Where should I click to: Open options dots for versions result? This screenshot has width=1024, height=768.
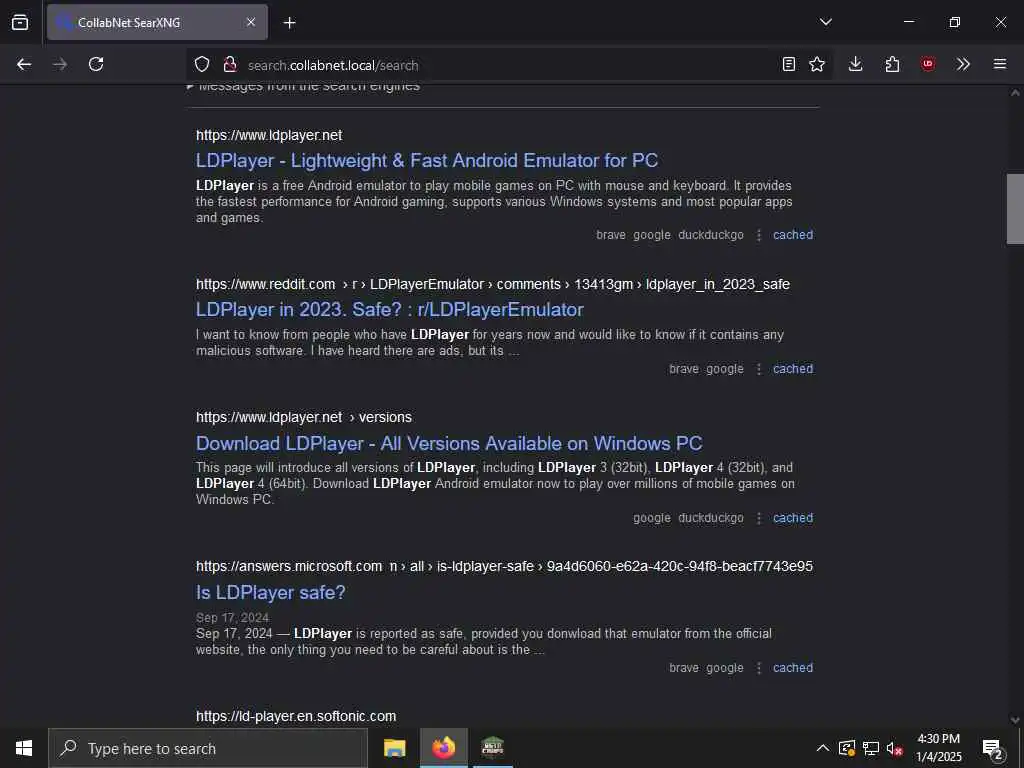point(759,518)
